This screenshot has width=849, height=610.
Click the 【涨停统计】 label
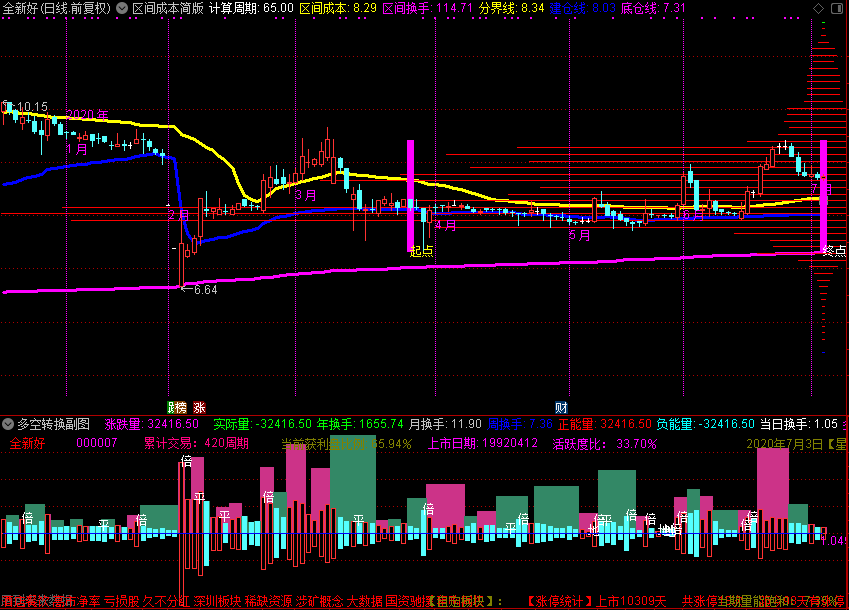561,601
